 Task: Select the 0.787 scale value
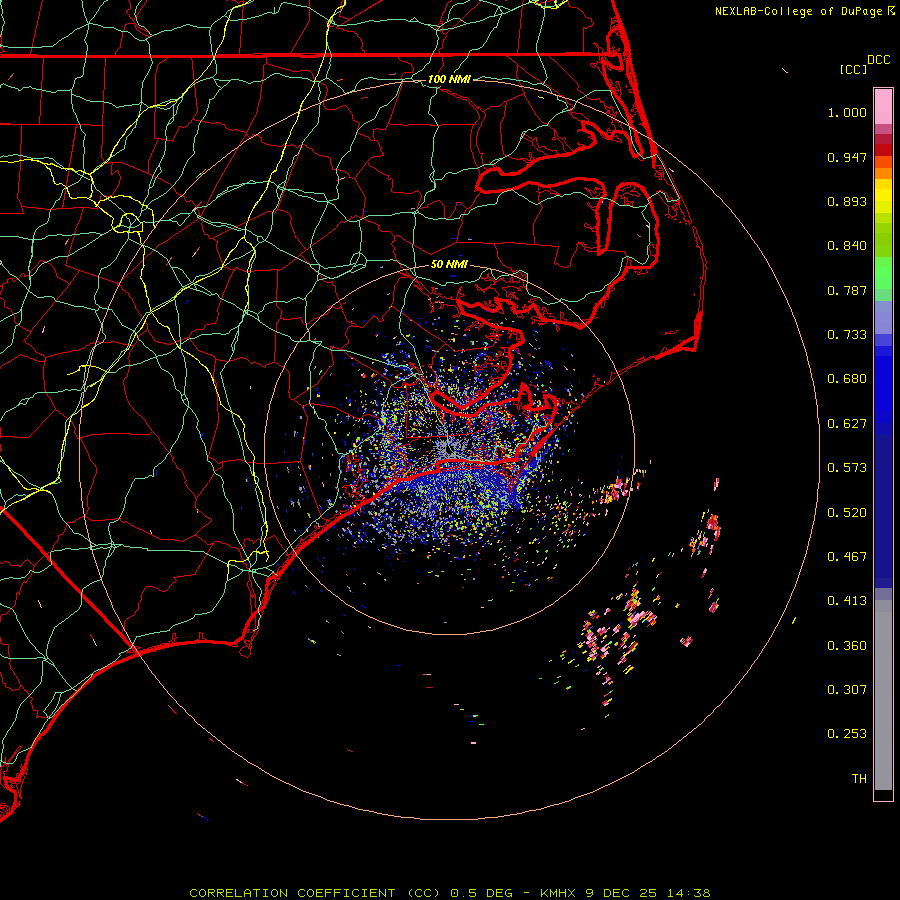[x=847, y=290]
